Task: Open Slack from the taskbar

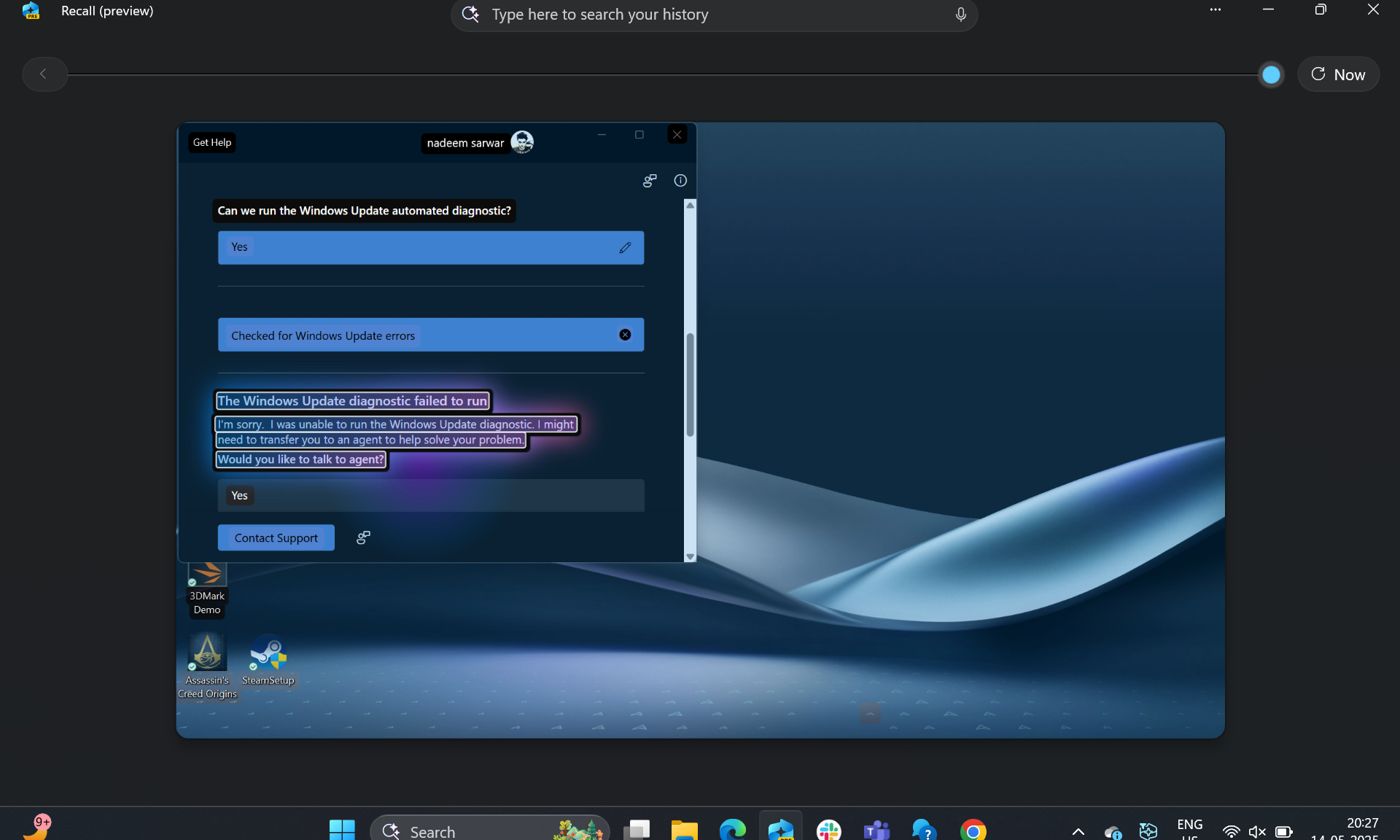Action: (x=830, y=830)
